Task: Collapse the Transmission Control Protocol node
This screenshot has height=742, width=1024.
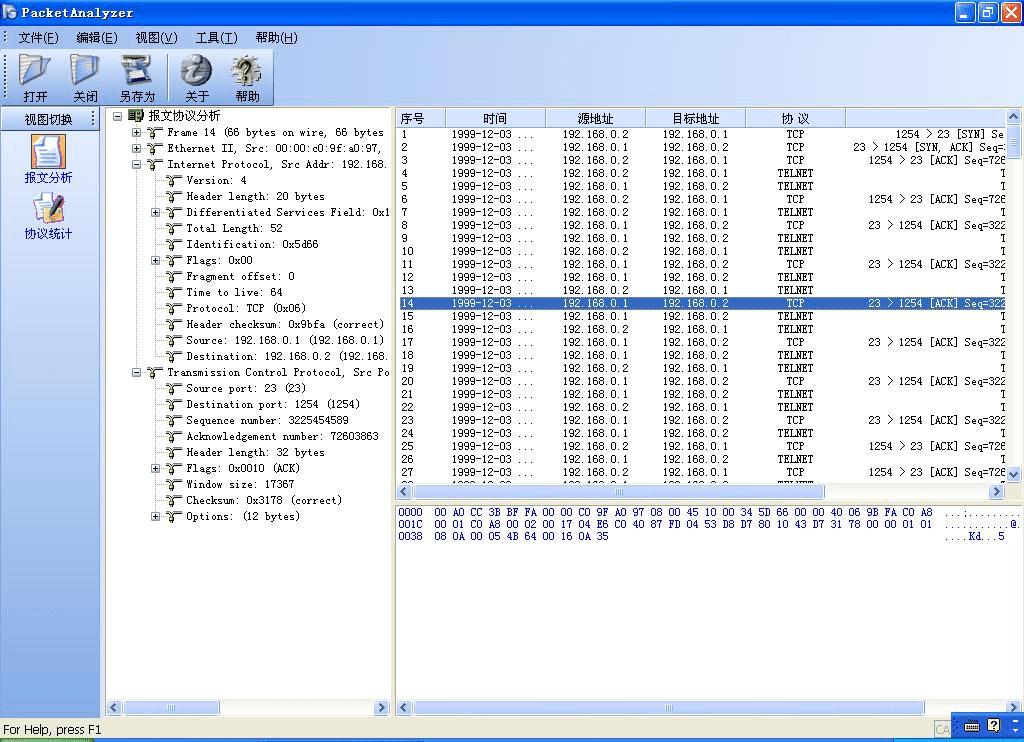Action: point(137,373)
